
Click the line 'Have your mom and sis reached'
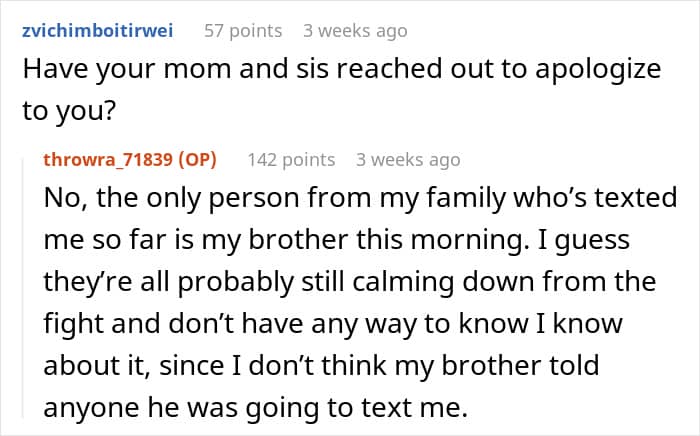(x=342, y=69)
